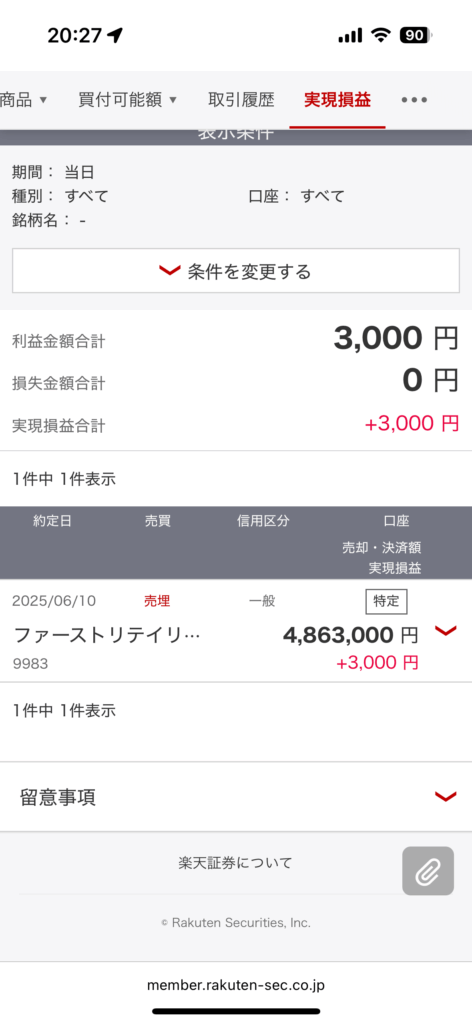Expand the ファーストリテイリ trade row chevron
The image size is (472, 1024).
pyautogui.click(x=445, y=631)
